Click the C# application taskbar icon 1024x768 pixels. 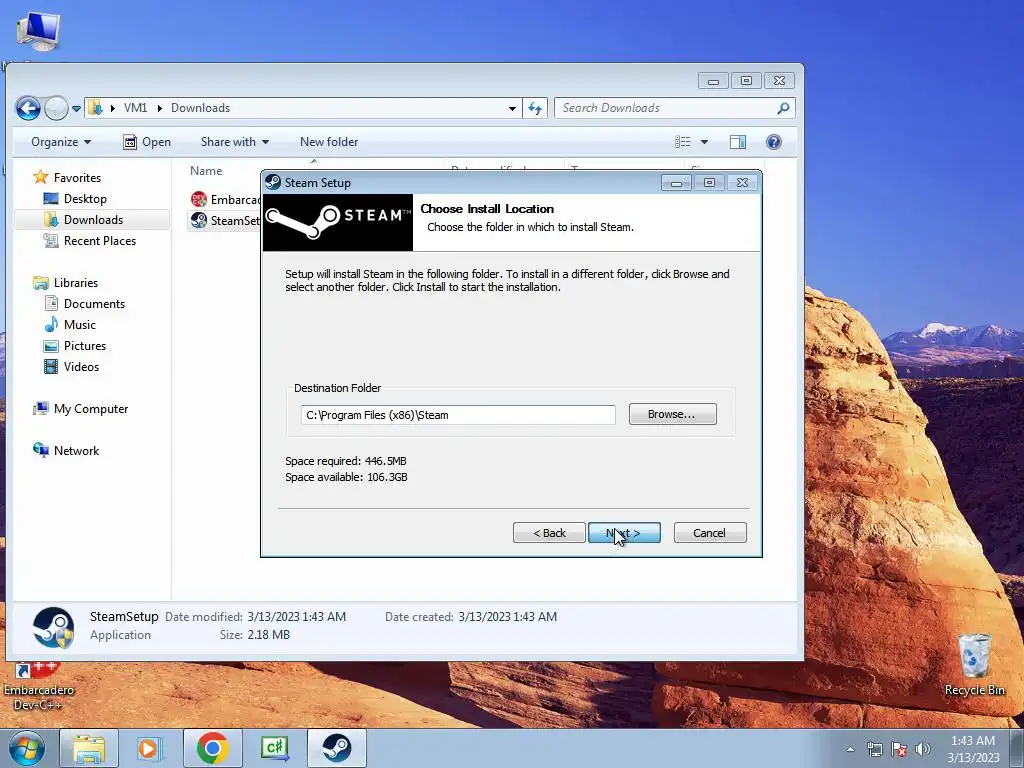(x=274, y=748)
